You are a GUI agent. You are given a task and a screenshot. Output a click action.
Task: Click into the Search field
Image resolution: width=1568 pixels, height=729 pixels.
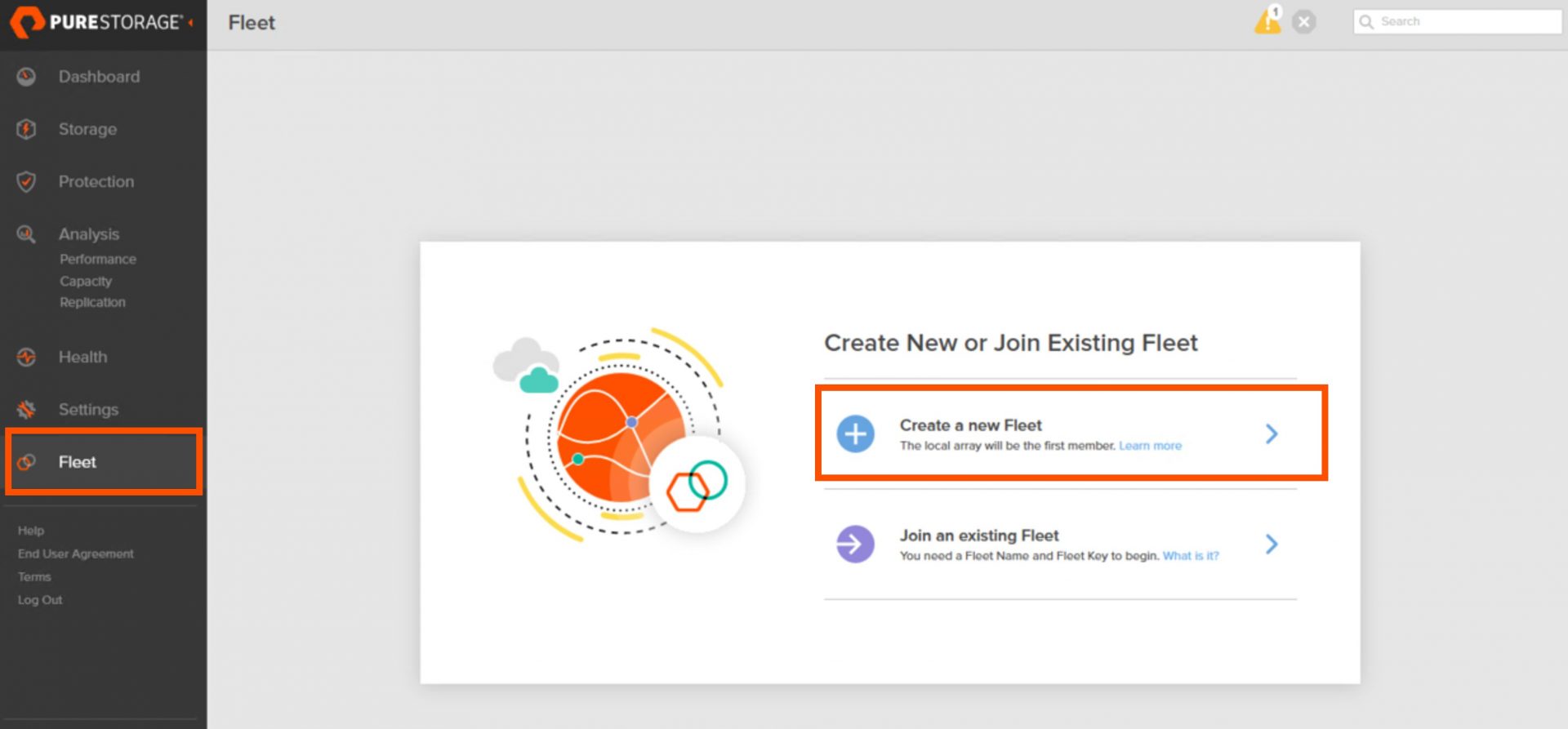[x=1457, y=22]
